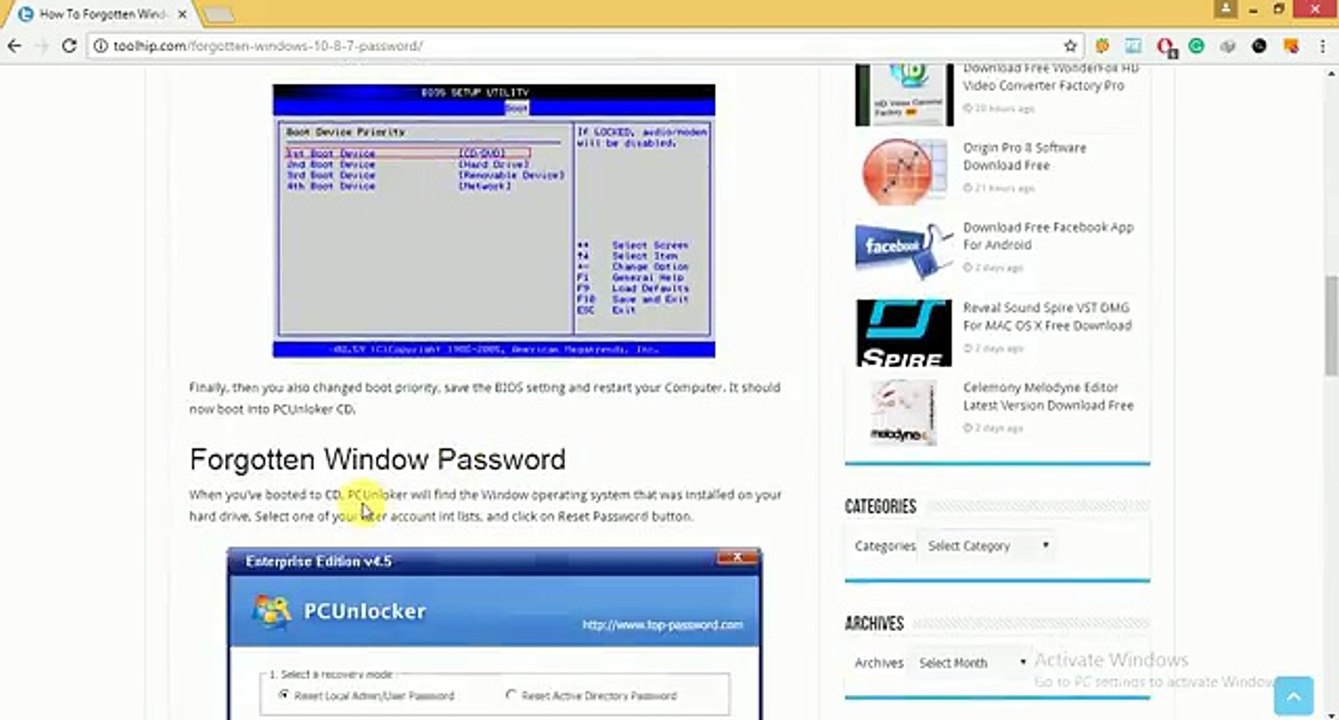Click the blue scroll-to-top arrow button

click(1293, 696)
